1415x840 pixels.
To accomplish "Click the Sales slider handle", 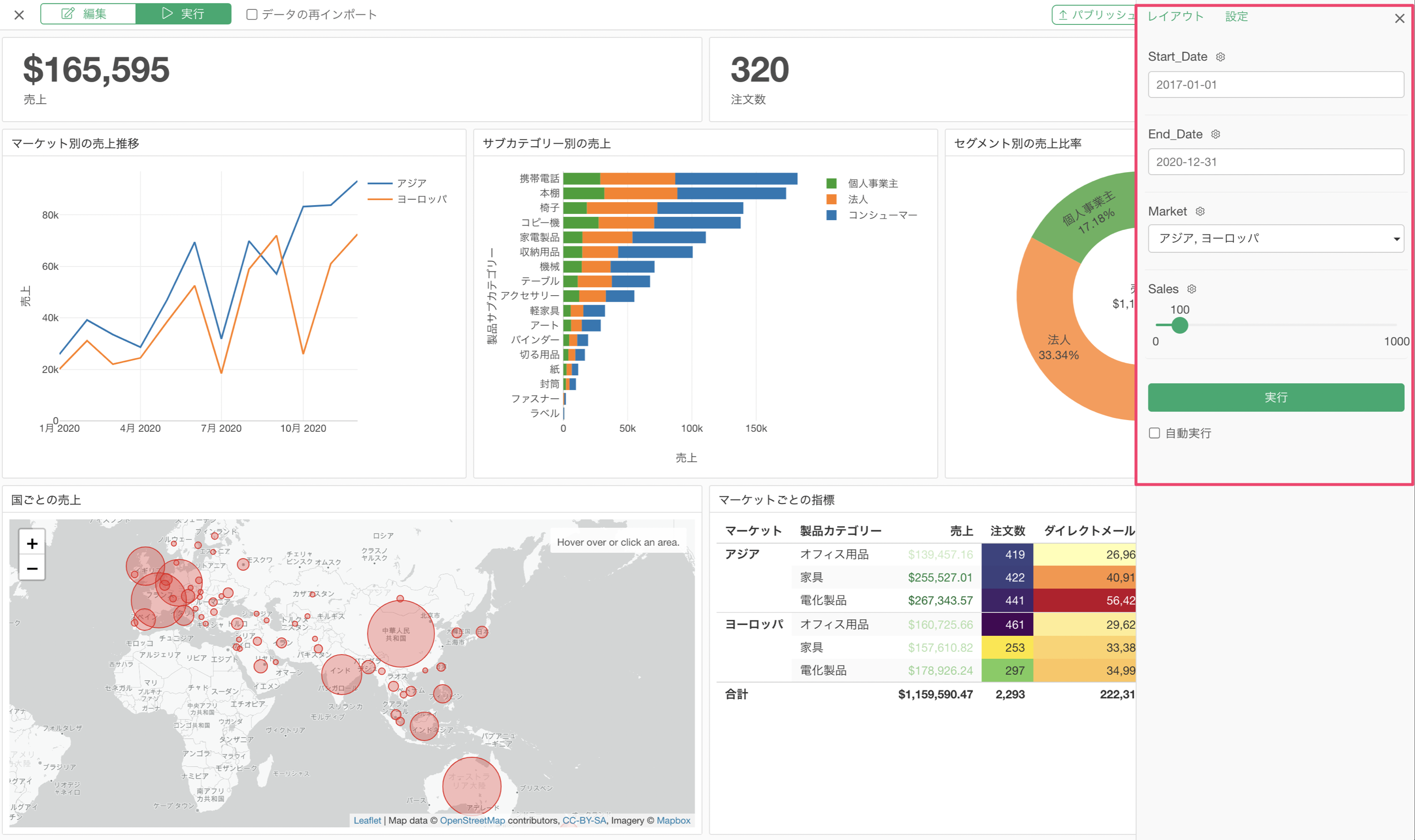I will click(x=1179, y=325).
